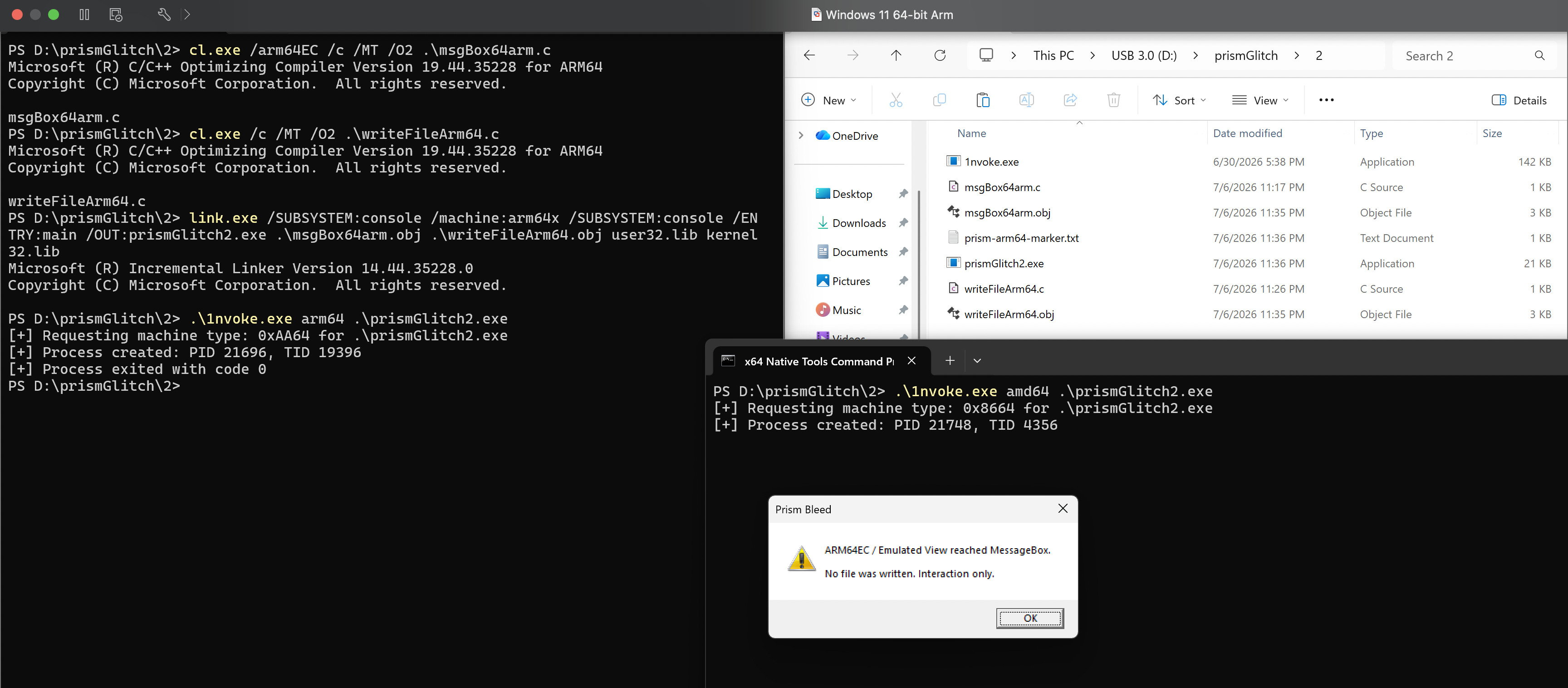Select prismGlitch2.exe file

(x=1248, y=264)
